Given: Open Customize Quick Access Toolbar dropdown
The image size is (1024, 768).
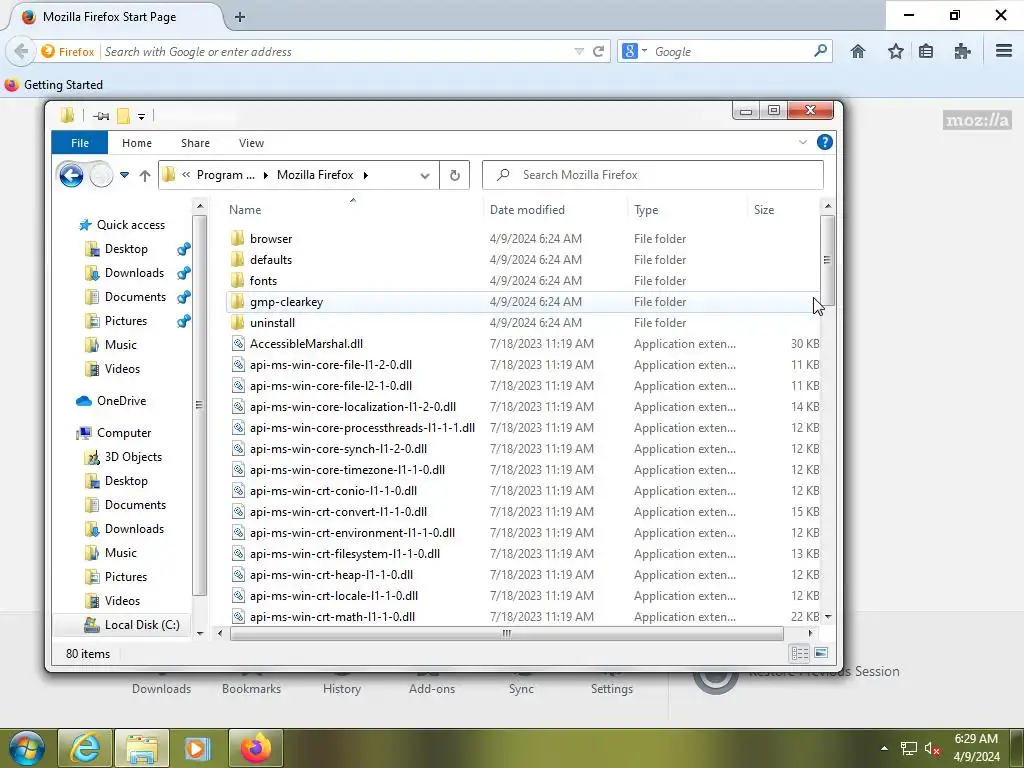Looking at the screenshot, I should click(x=141, y=117).
